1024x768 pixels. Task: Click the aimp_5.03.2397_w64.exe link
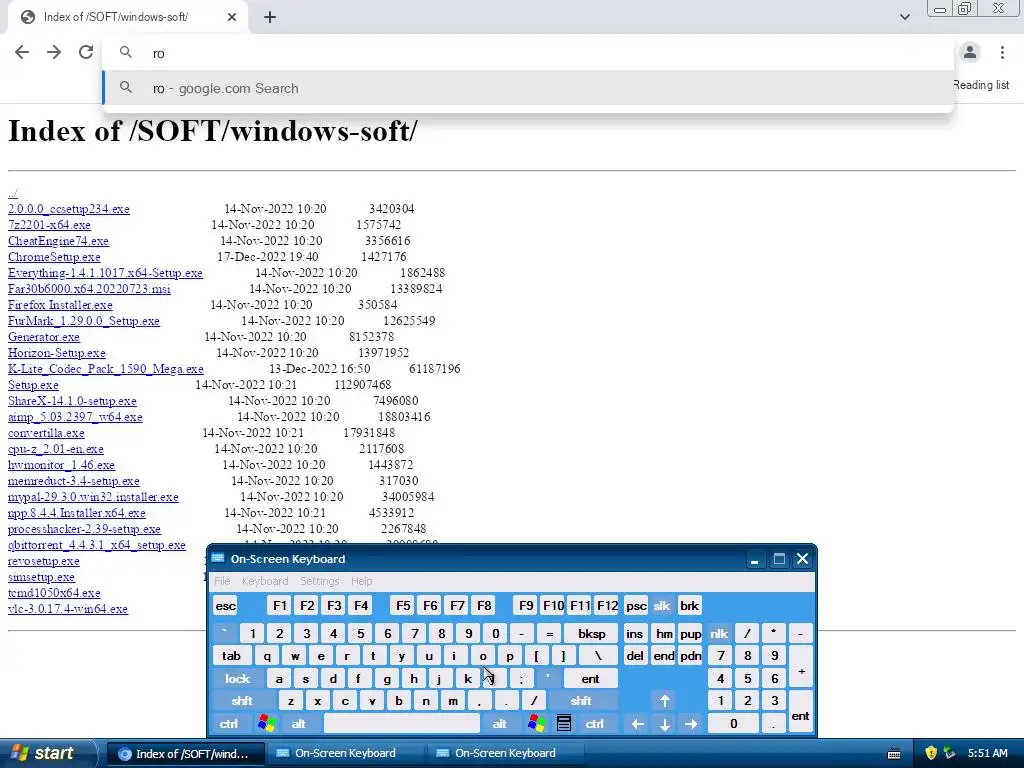click(75, 417)
